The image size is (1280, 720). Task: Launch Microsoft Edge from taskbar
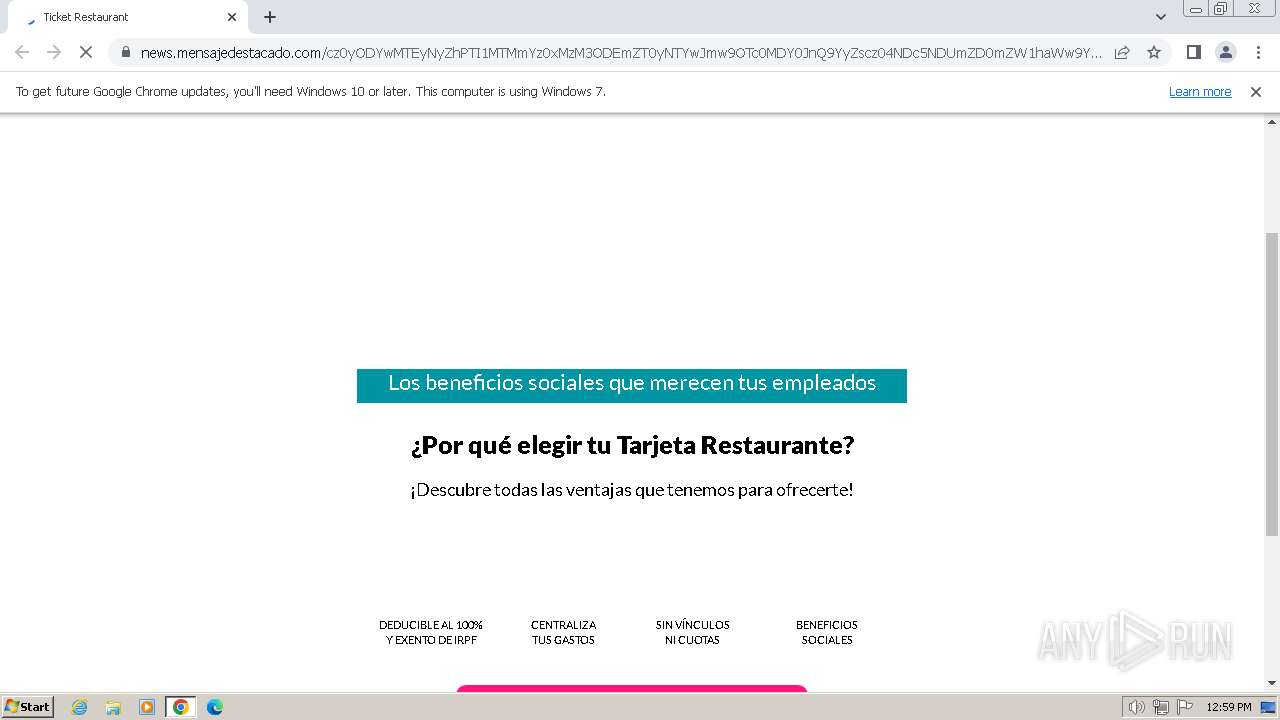(x=215, y=707)
